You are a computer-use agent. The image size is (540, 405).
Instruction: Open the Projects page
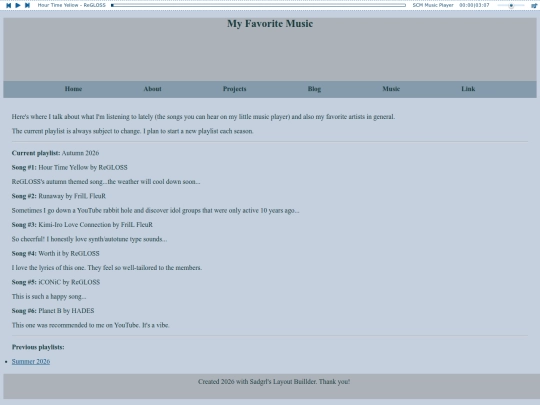235,89
